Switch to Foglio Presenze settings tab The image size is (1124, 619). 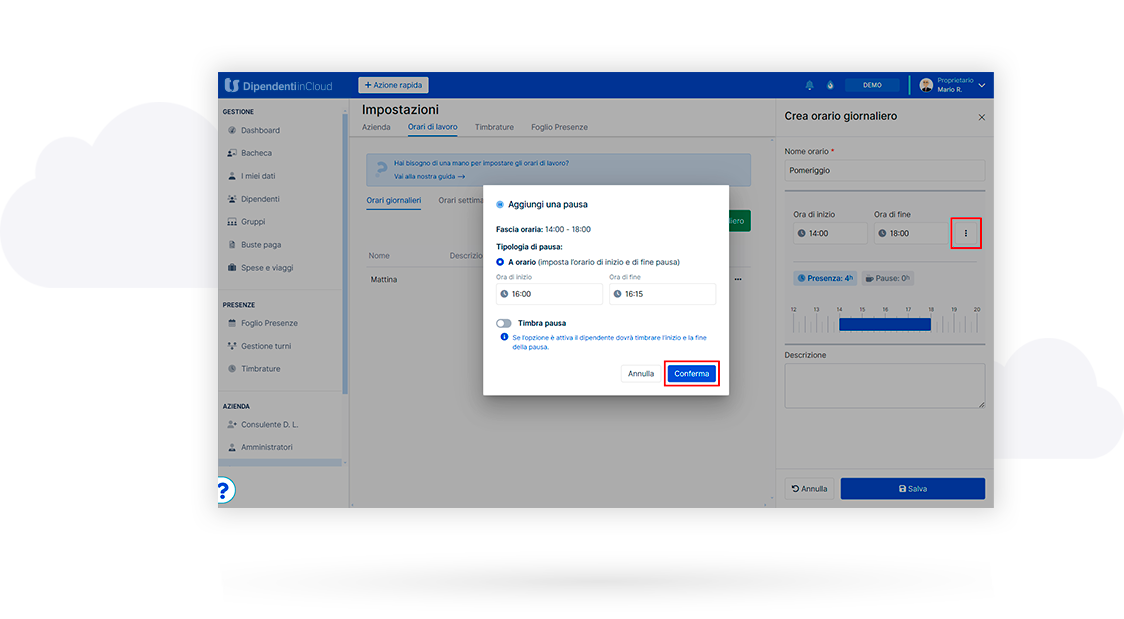point(559,128)
